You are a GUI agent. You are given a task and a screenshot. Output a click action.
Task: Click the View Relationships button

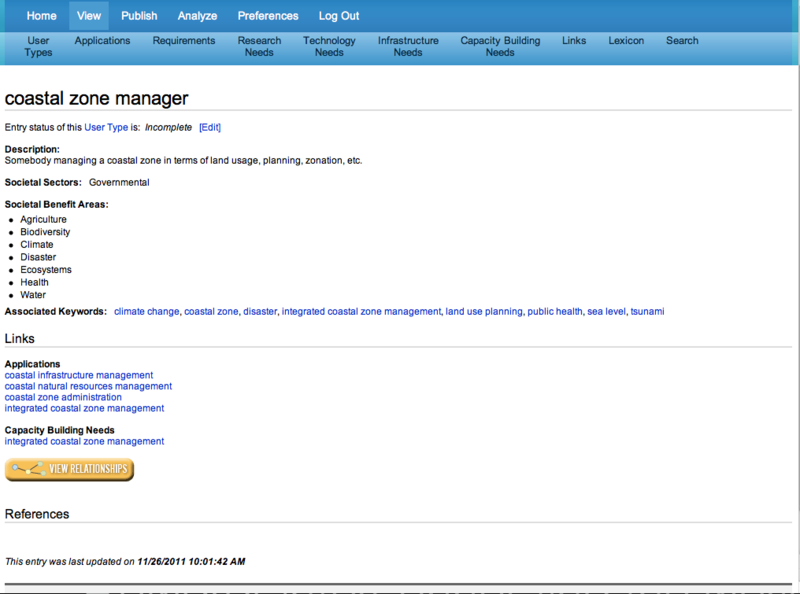(x=69, y=469)
